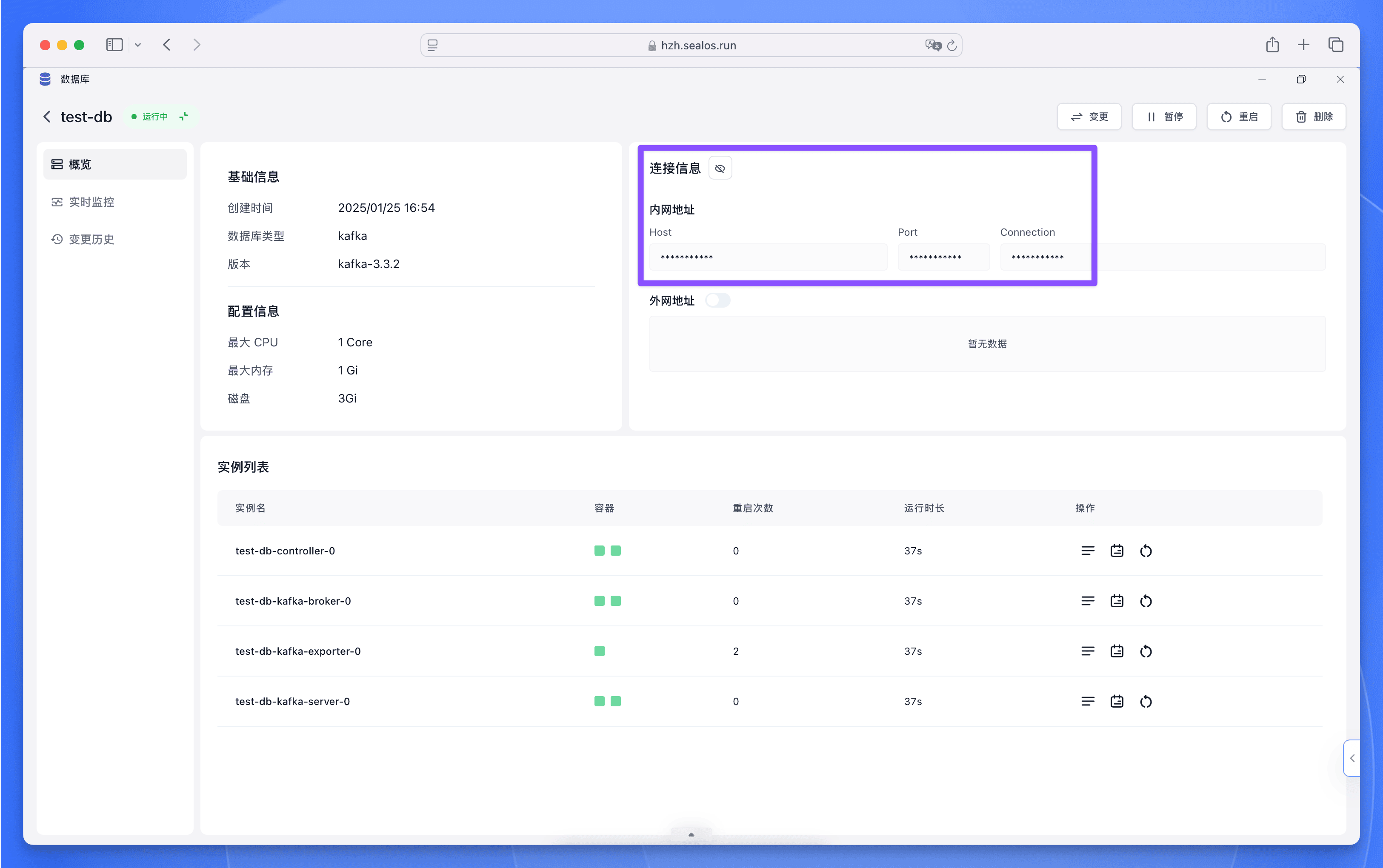Show Safari tab overview
Screen dimensions: 1383x868
[1335, 45]
